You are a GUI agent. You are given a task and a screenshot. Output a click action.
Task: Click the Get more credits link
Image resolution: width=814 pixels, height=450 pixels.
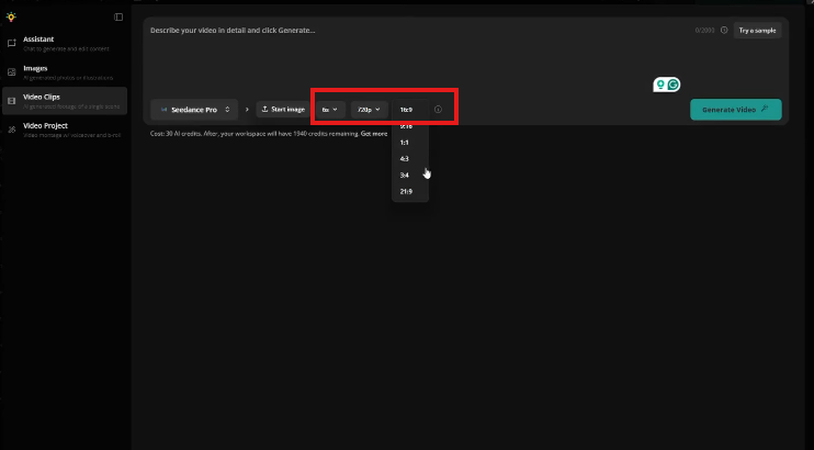point(374,134)
